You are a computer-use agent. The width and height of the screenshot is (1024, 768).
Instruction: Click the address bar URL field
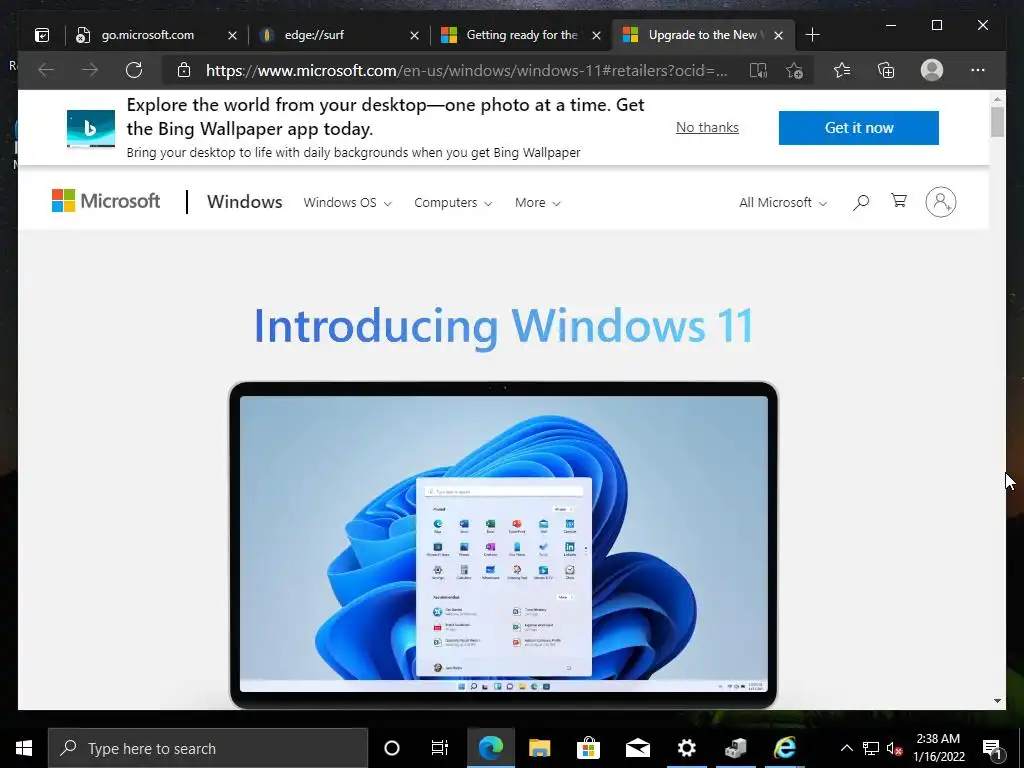tap(466, 71)
